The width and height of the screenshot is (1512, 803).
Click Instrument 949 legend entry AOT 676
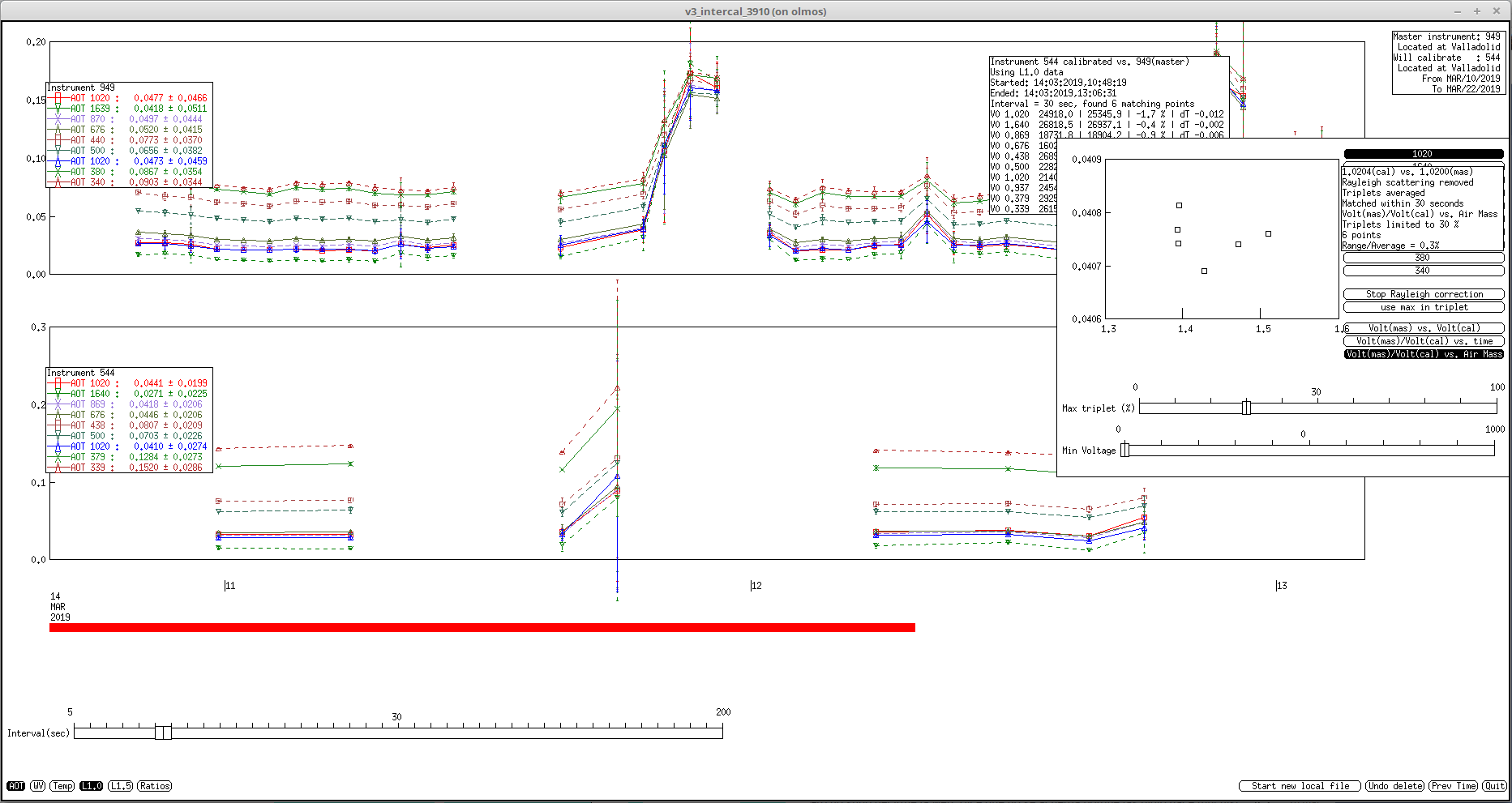click(130, 130)
